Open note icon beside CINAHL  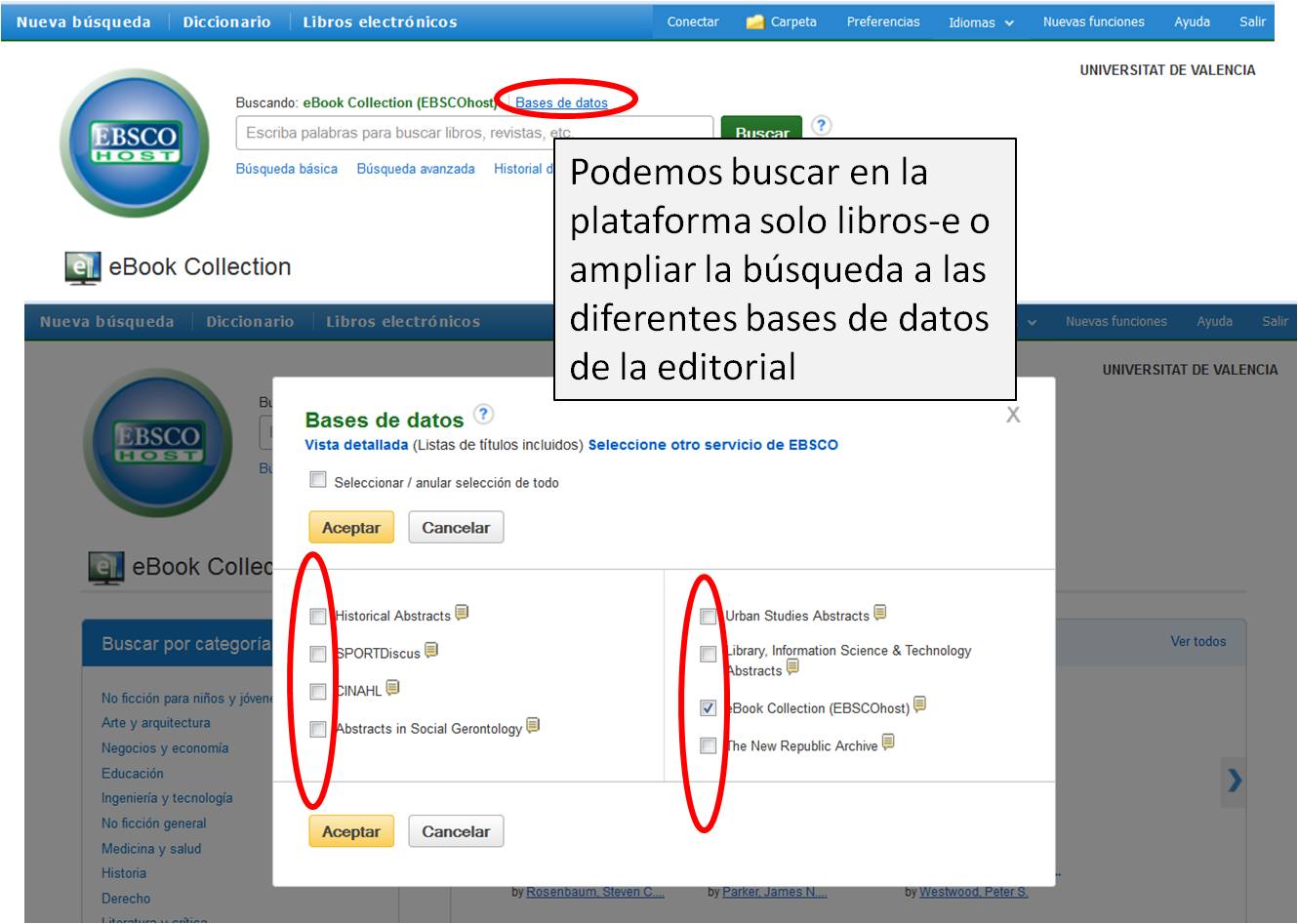click(392, 688)
